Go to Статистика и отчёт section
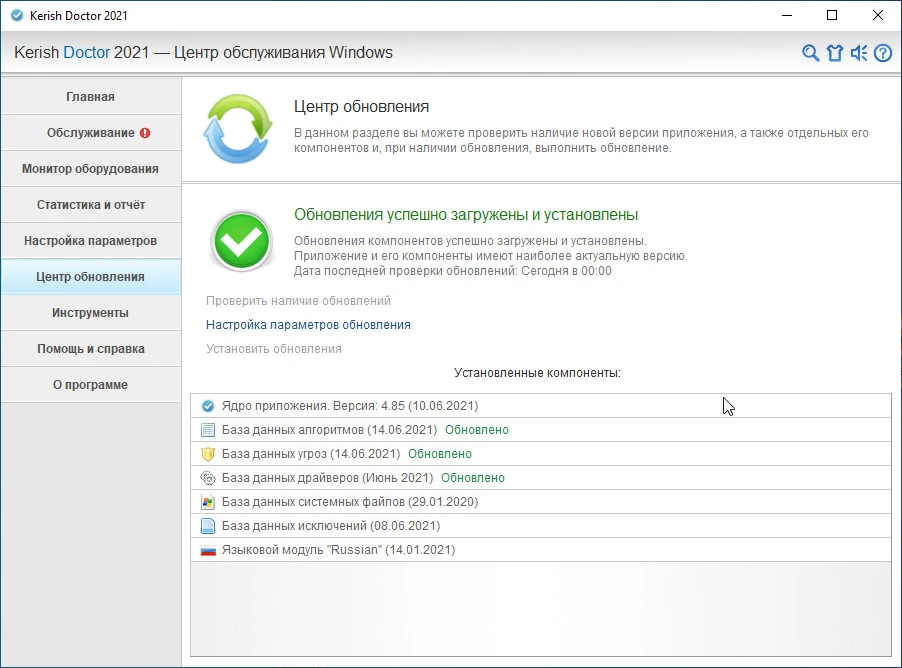902x668 pixels. (91, 205)
